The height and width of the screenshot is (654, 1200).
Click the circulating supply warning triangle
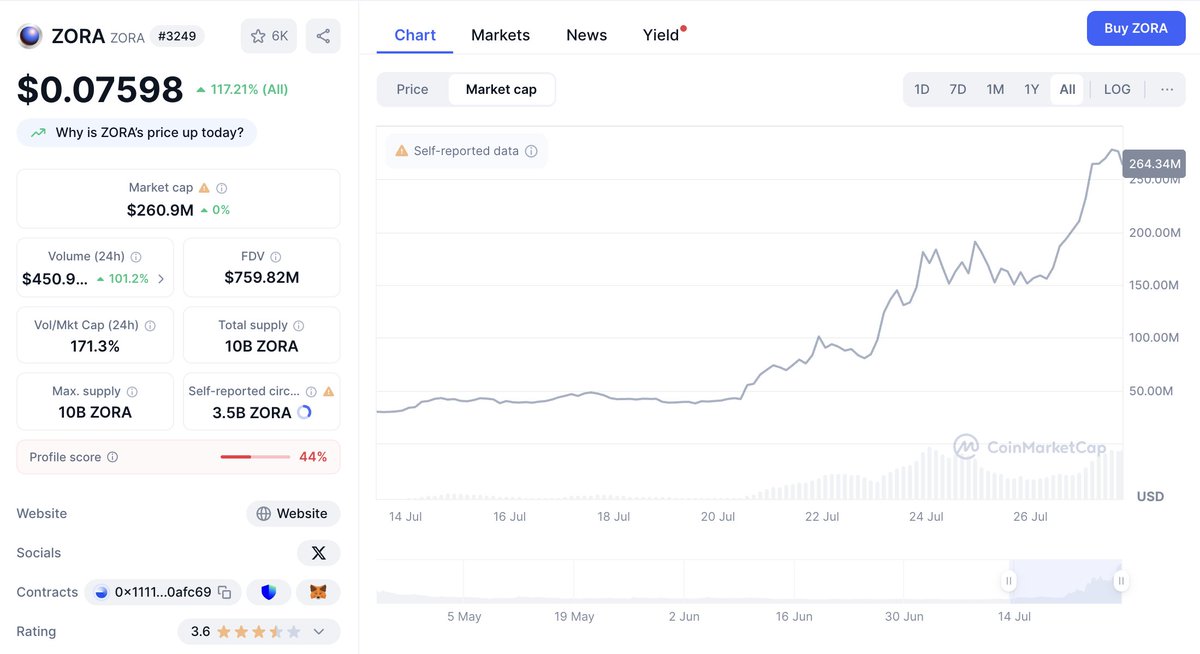tap(329, 392)
